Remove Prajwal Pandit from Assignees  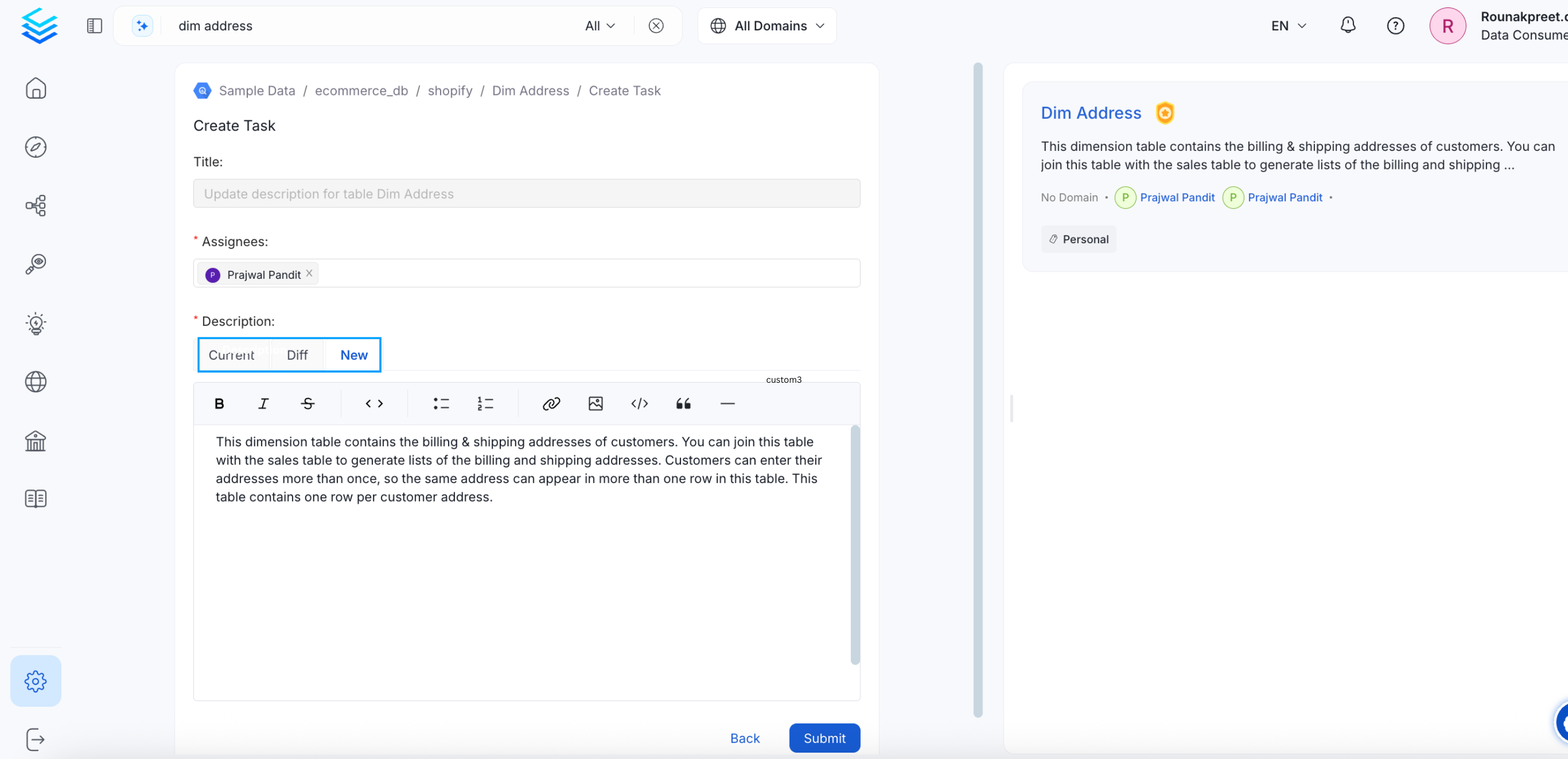click(309, 273)
